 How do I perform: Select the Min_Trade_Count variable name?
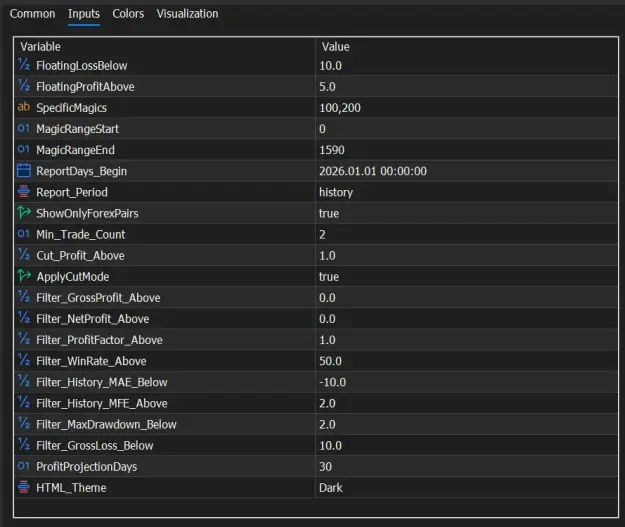[x=81, y=234]
